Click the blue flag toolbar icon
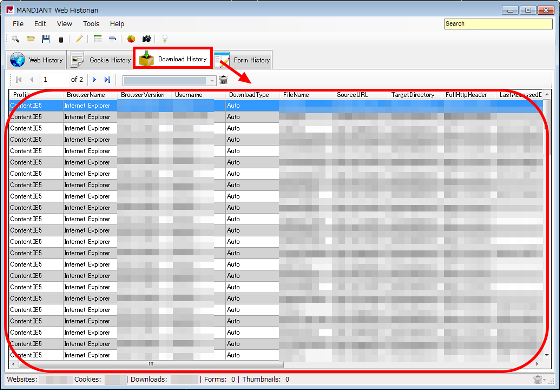 112,39
